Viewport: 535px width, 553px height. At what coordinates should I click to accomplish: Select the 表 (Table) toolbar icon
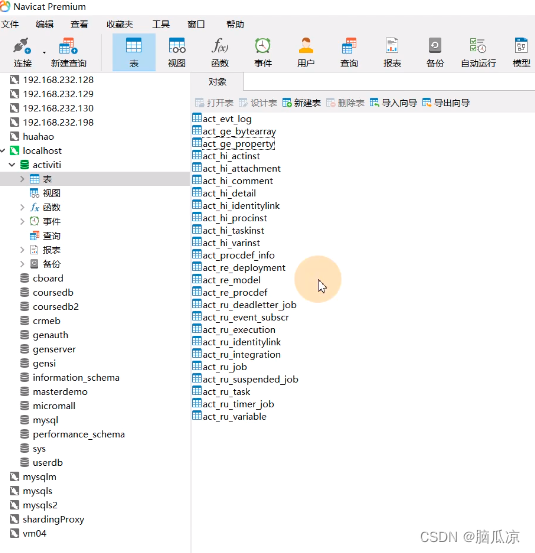[x=134, y=52]
